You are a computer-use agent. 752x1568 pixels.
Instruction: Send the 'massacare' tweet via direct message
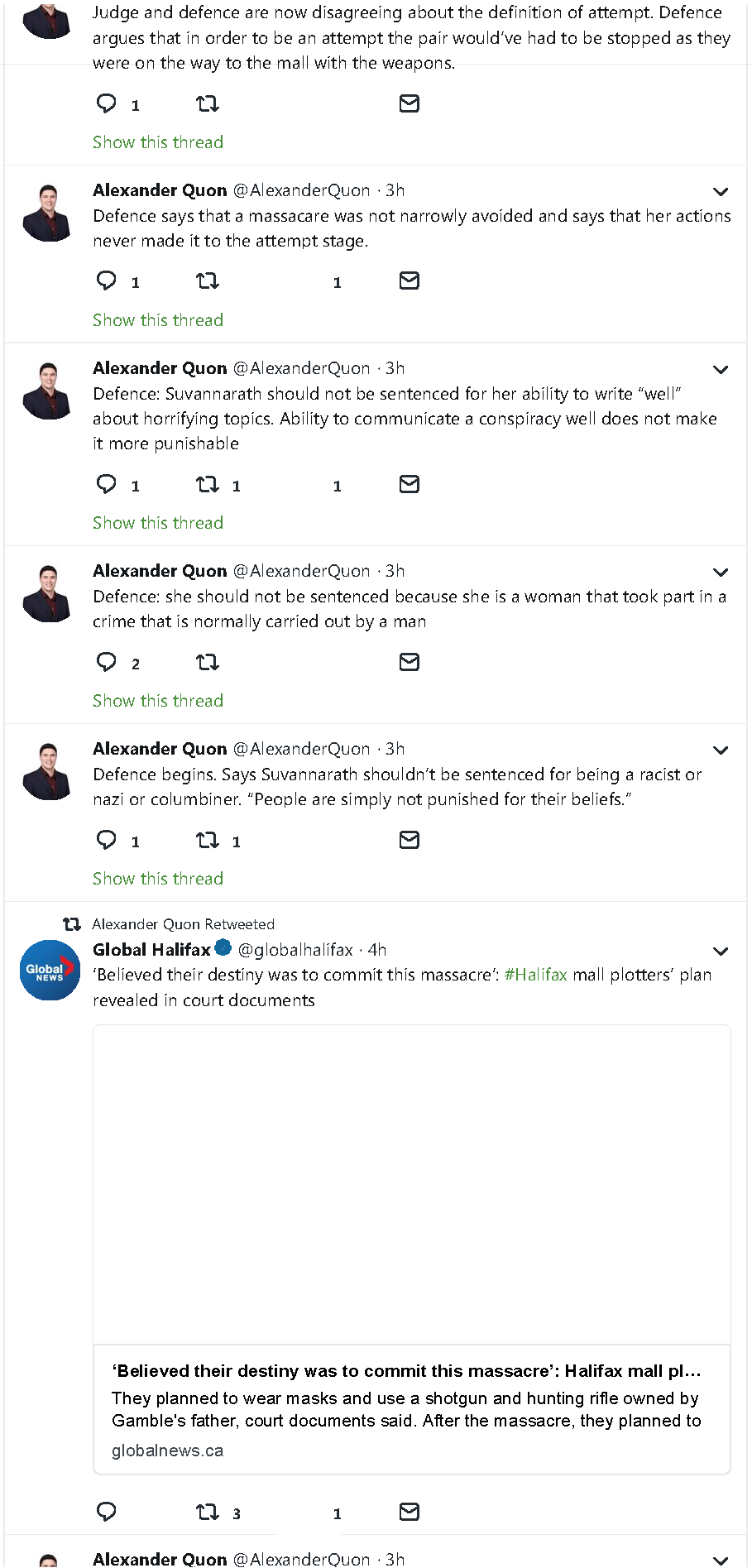[409, 281]
